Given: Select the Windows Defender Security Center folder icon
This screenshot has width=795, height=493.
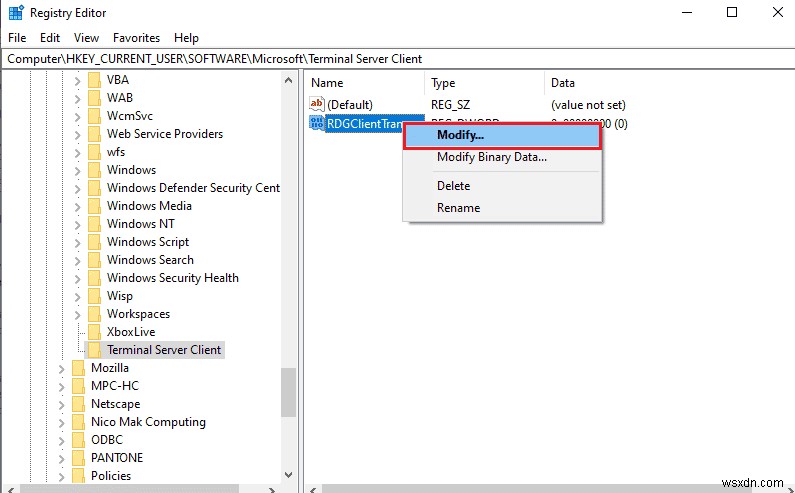Looking at the screenshot, I should (x=94, y=188).
